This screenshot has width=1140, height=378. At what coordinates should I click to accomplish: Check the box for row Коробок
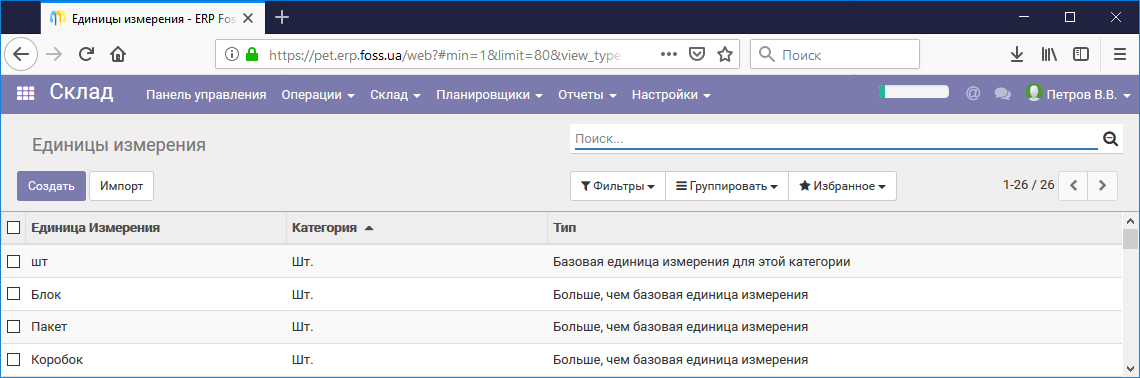pyautogui.click(x=13, y=359)
